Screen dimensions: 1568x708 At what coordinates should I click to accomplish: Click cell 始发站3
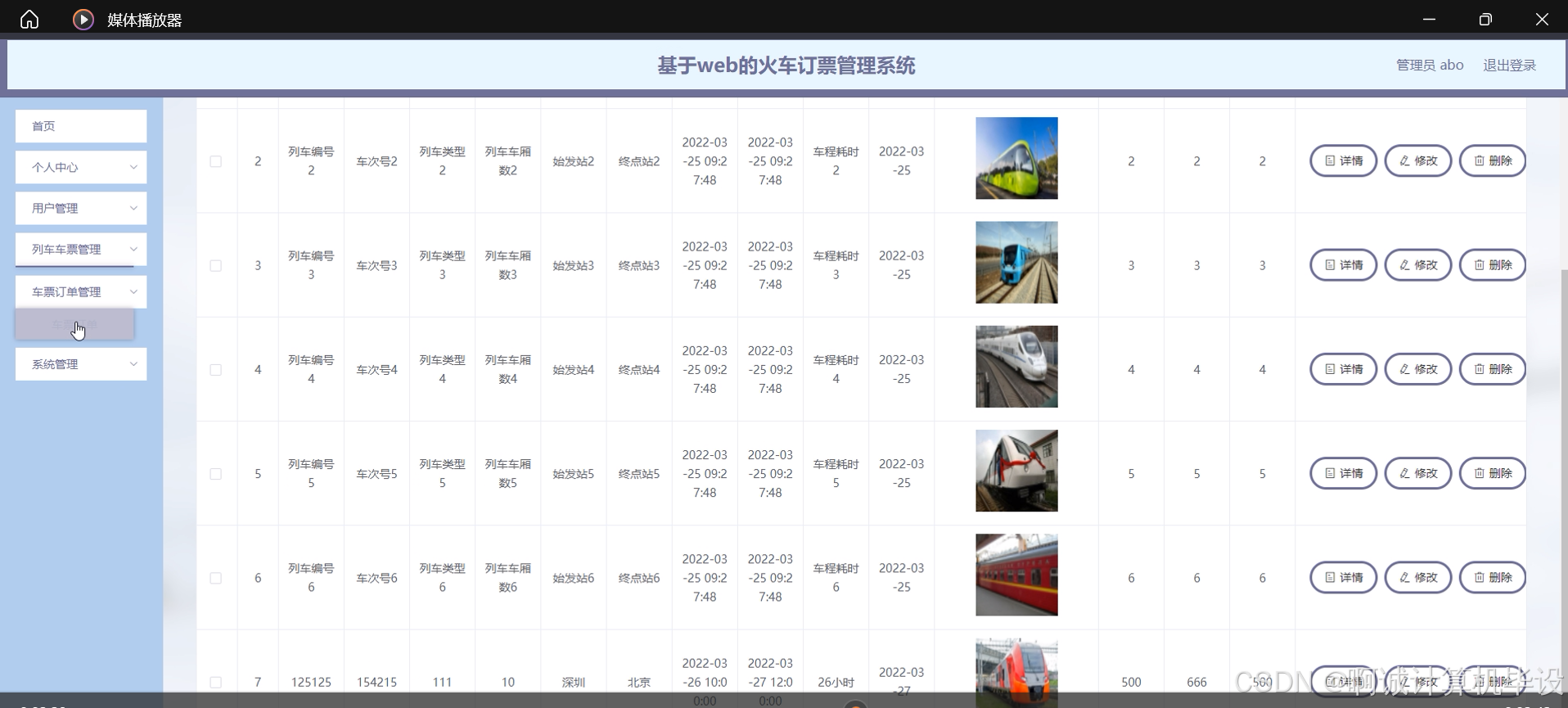tap(573, 265)
